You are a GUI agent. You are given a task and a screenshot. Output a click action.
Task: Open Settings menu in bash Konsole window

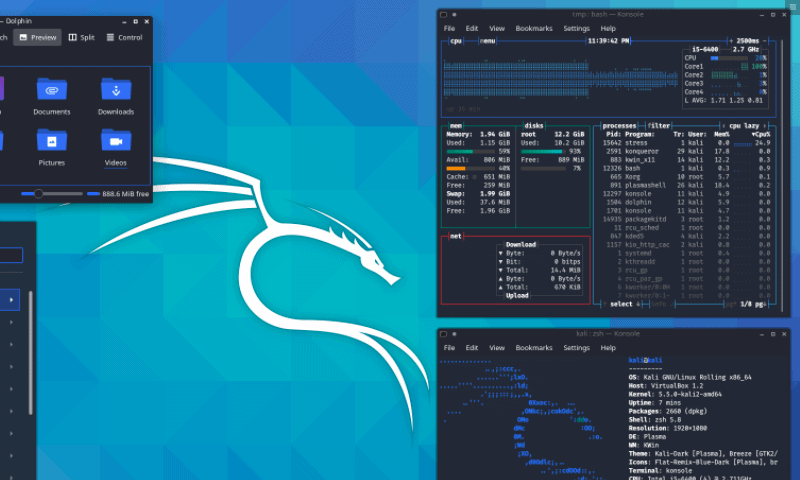coord(577,29)
